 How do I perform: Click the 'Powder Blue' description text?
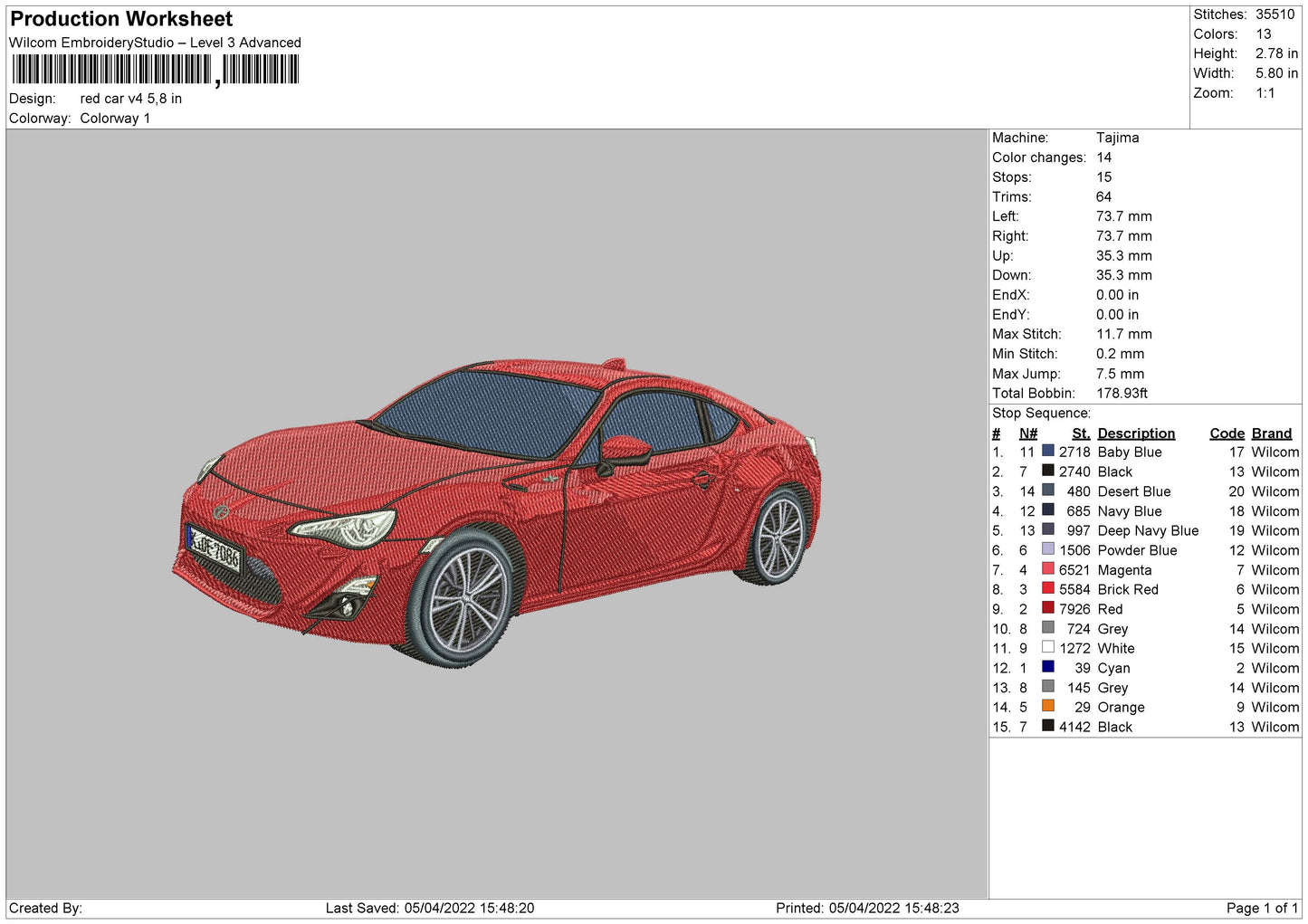tap(1137, 550)
